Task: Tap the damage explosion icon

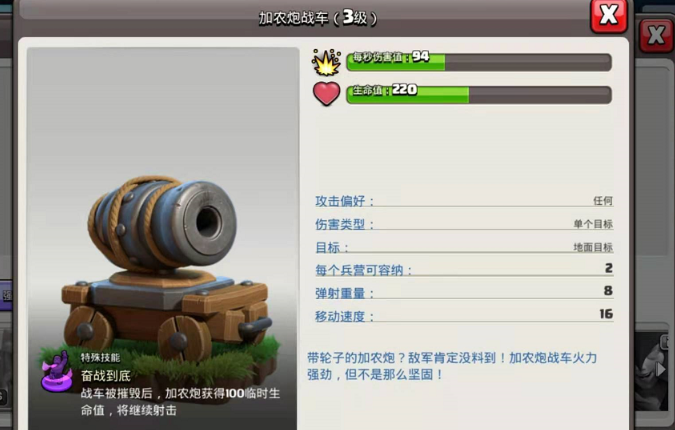Action: click(x=326, y=63)
